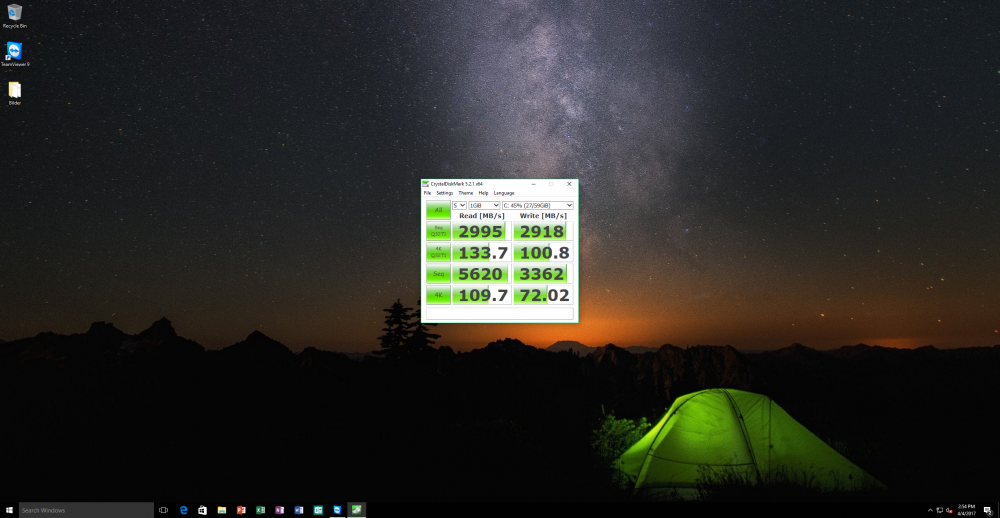Launch Microsoft Edge from taskbar
The height and width of the screenshot is (518, 1000).
pos(184,510)
